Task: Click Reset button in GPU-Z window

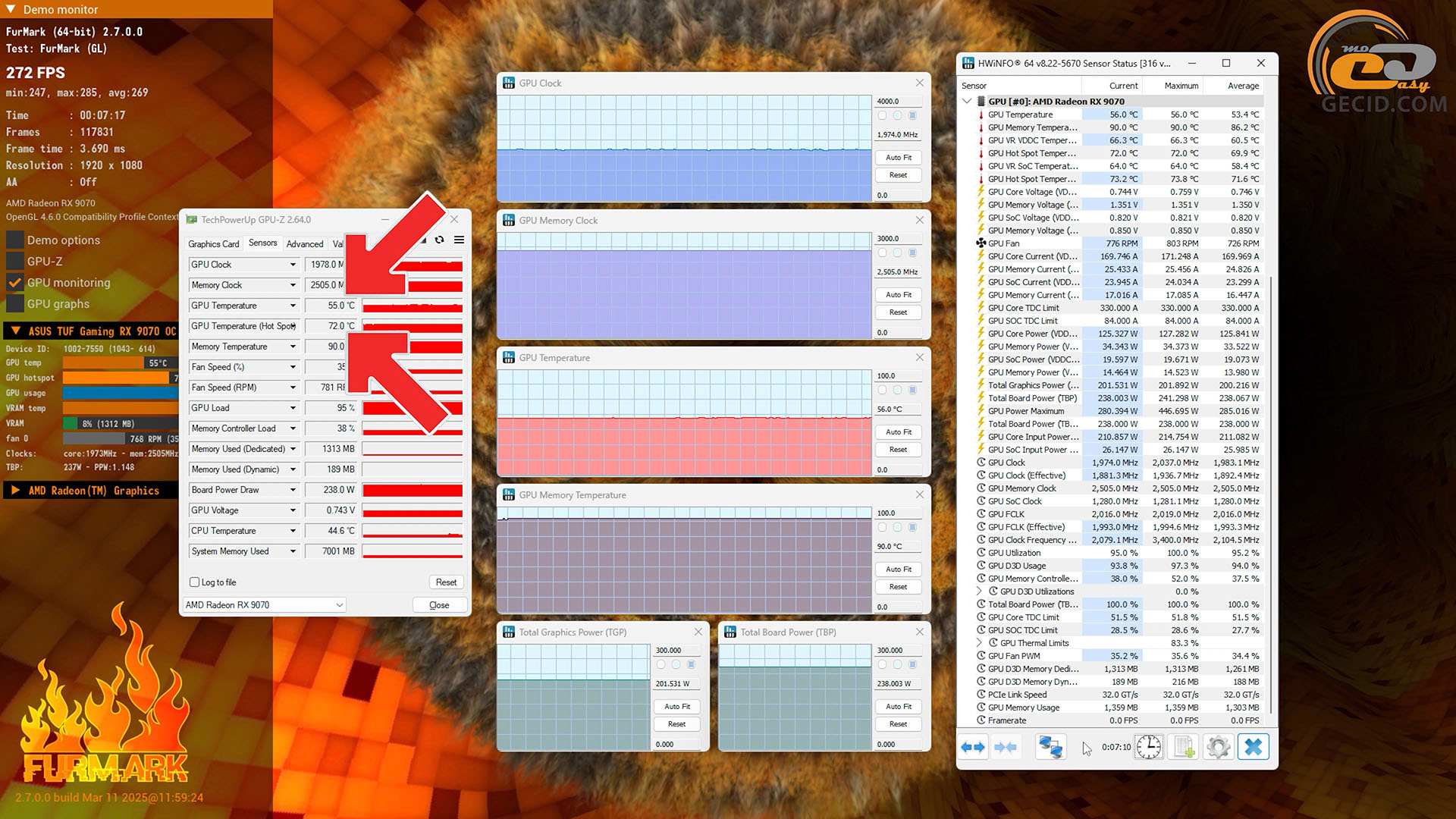Action: 446,582
